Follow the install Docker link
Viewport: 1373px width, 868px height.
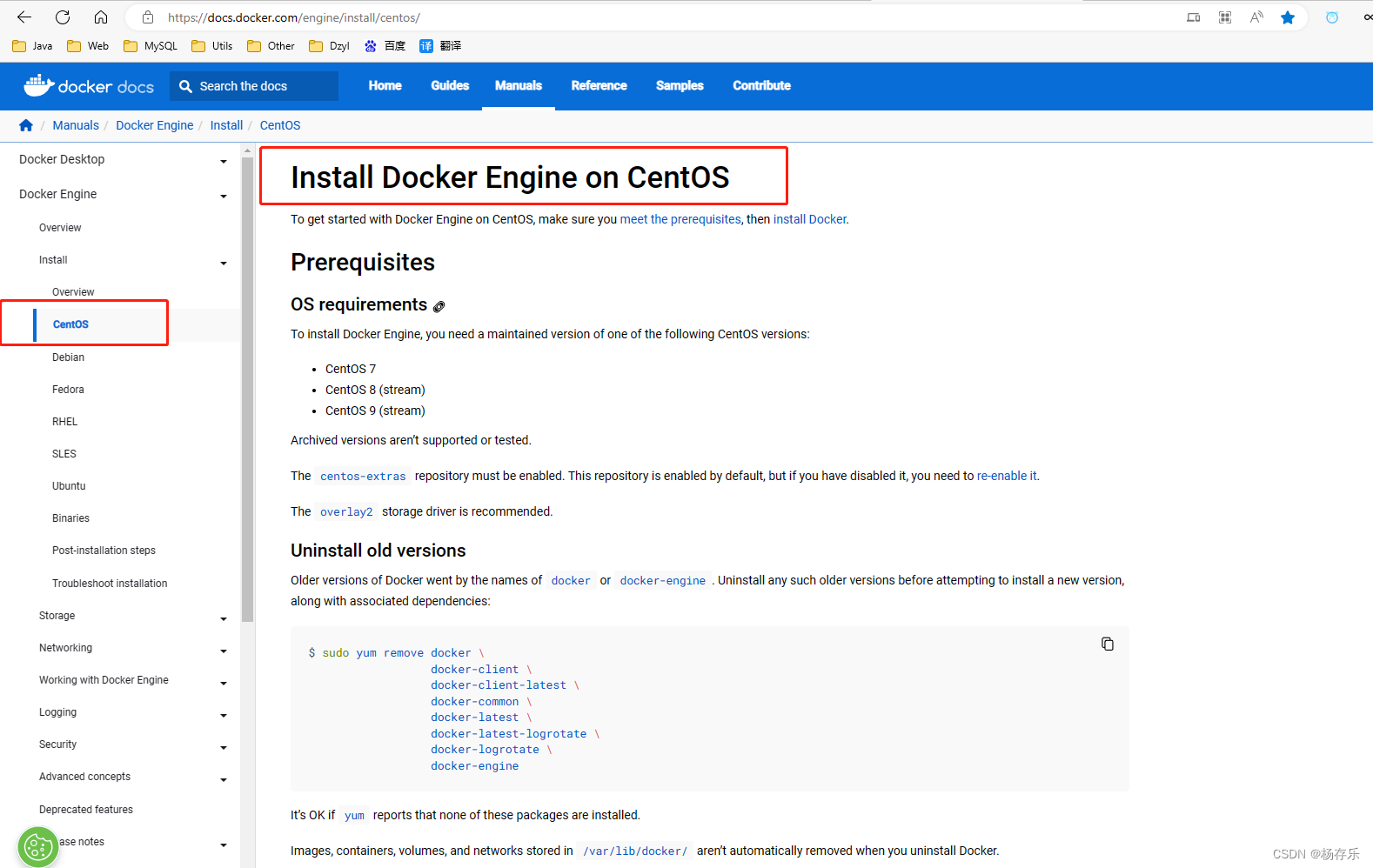pos(809,219)
